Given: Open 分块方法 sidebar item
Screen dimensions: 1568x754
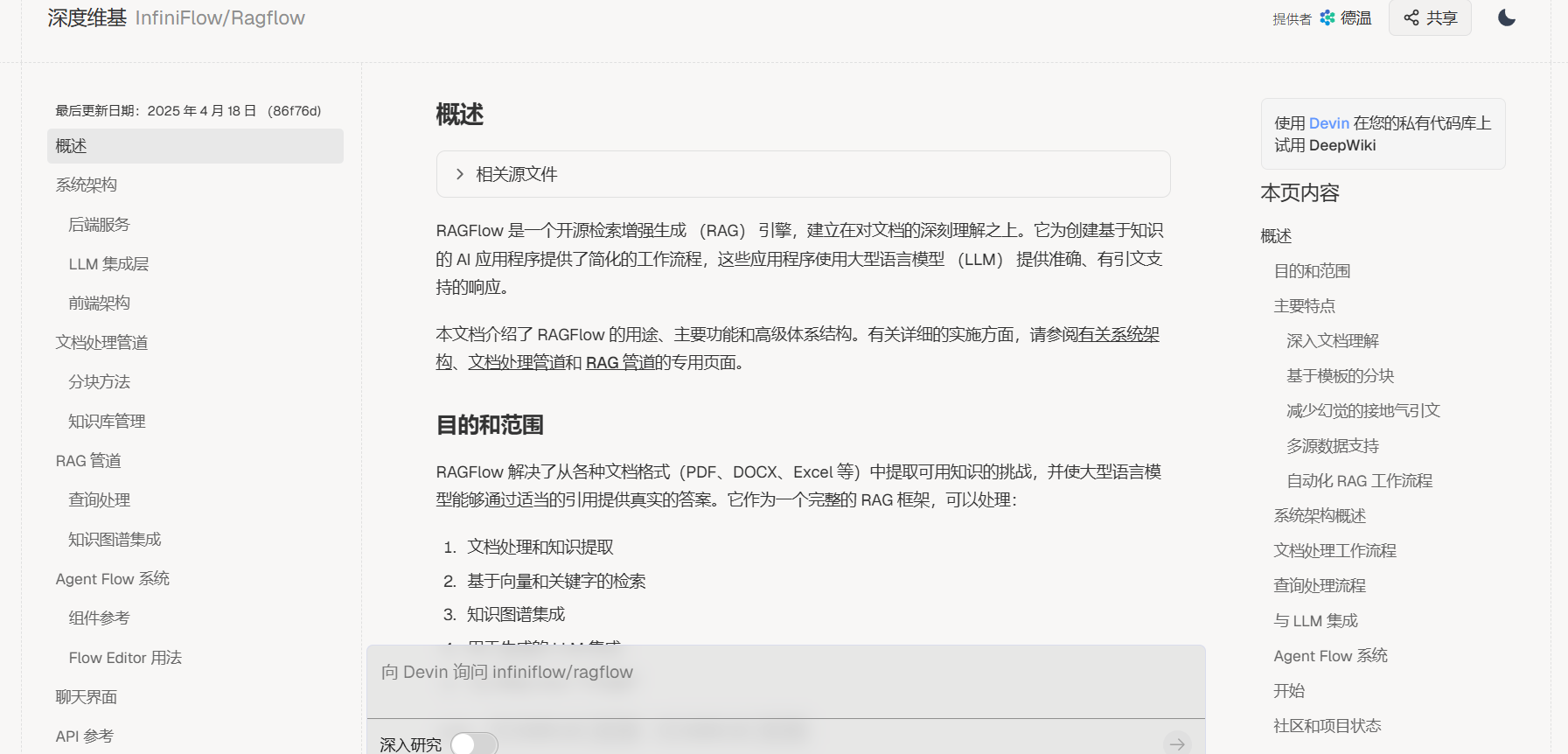Looking at the screenshot, I should [100, 381].
